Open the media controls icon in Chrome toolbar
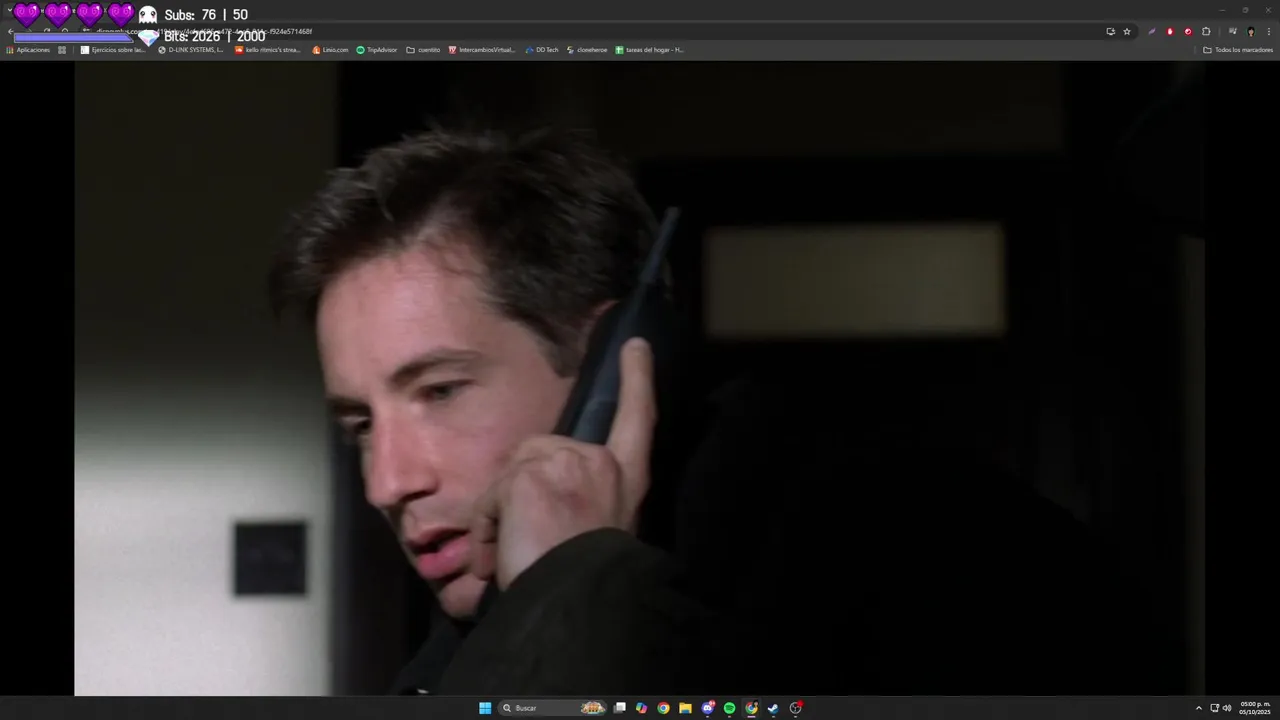Viewport: 1280px width, 720px height. (x=1232, y=31)
